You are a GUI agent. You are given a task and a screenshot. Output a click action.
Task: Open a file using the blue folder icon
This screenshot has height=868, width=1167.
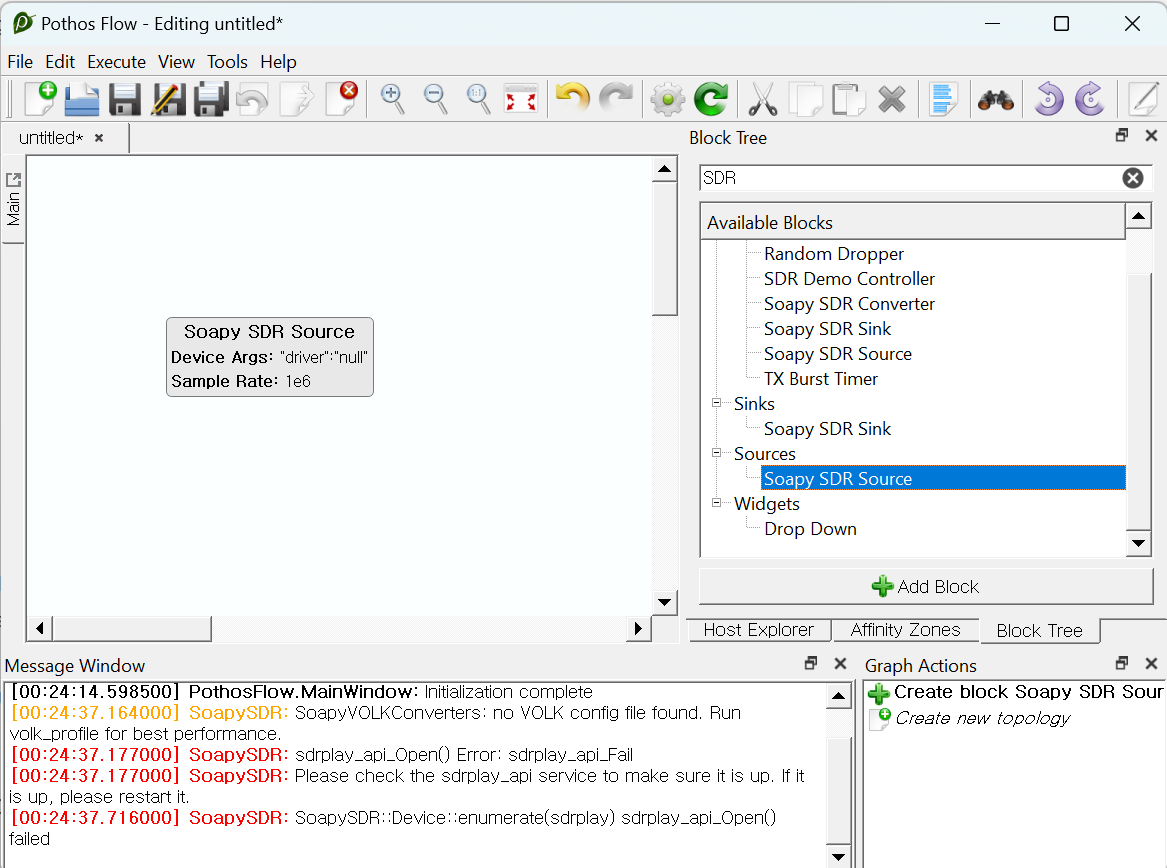pyautogui.click(x=82, y=99)
